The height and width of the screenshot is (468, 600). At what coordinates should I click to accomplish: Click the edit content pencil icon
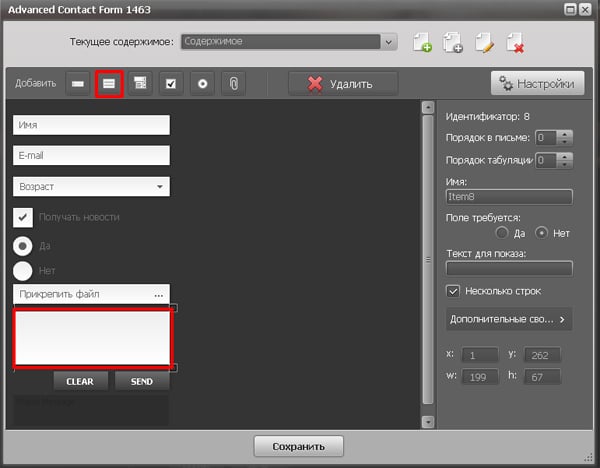point(485,42)
